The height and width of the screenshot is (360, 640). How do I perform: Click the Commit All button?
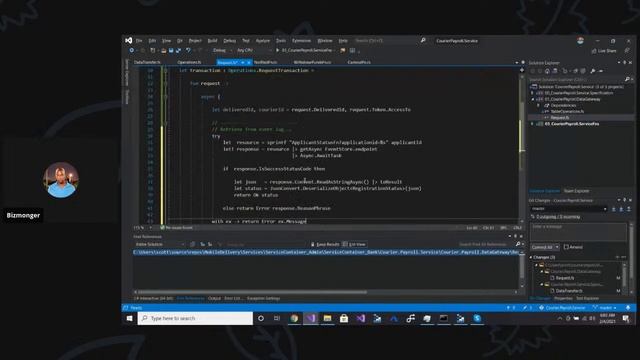point(542,247)
